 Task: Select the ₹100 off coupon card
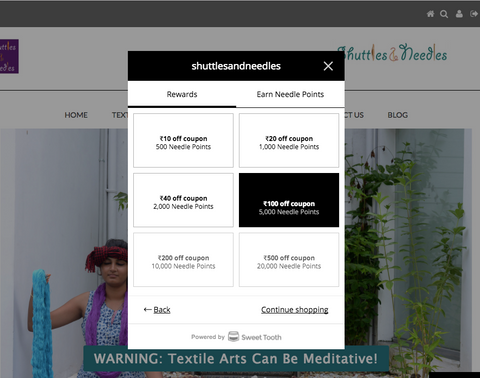(x=289, y=200)
